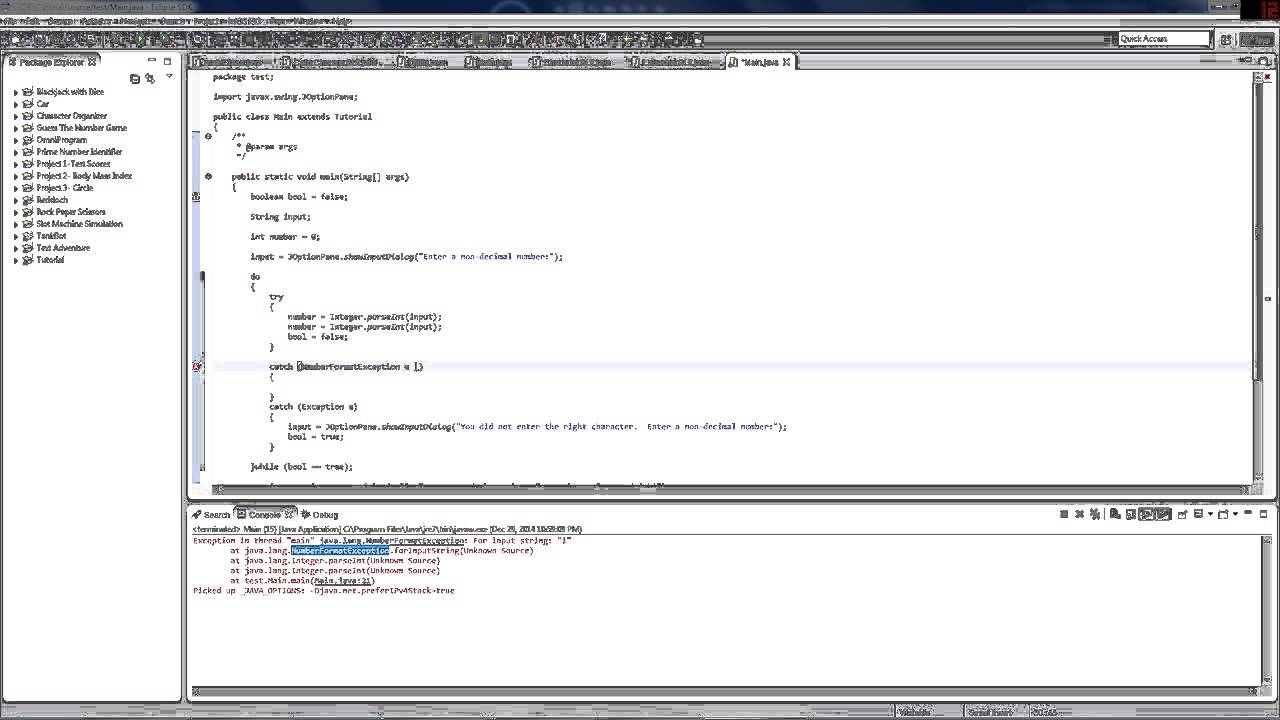Minimize the Package Explorer view
The height and width of the screenshot is (720, 1280).
click(152, 61)
